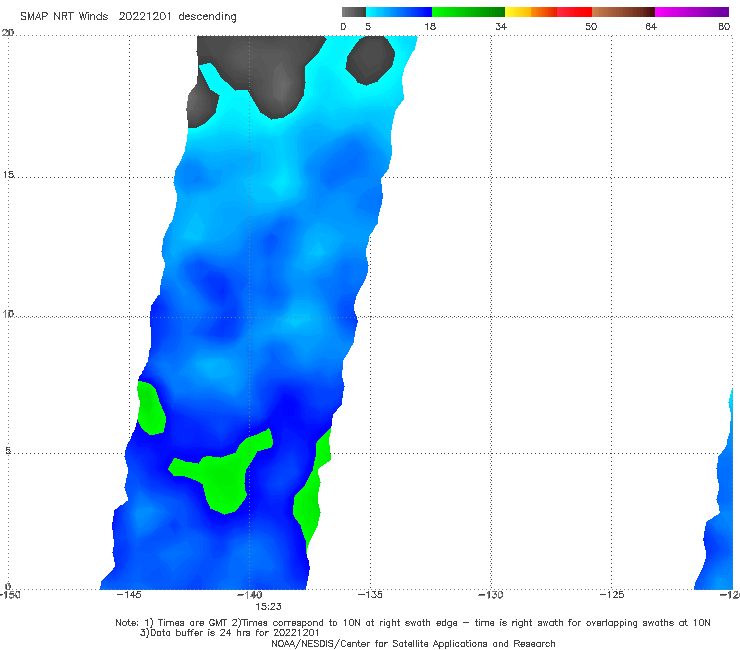Click the '64' label under the color bar
740x650 pixels.
click(651, 26)
